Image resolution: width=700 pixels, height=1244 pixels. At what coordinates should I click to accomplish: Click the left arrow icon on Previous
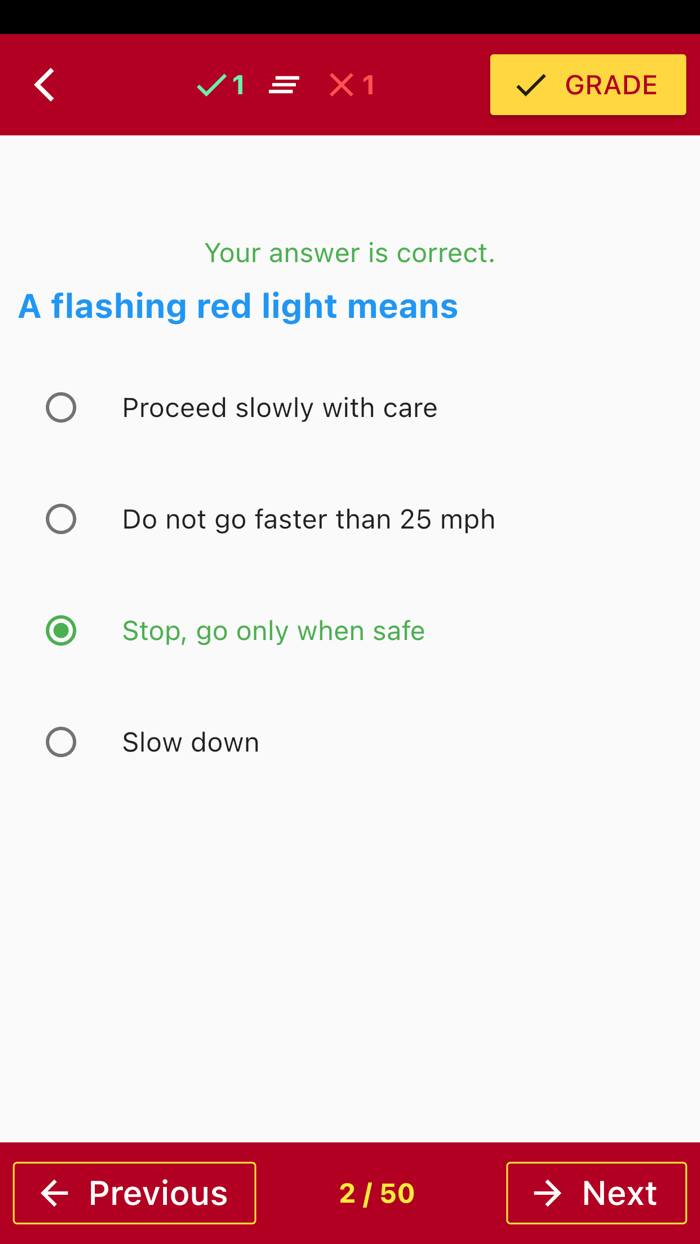point(54,1192)
